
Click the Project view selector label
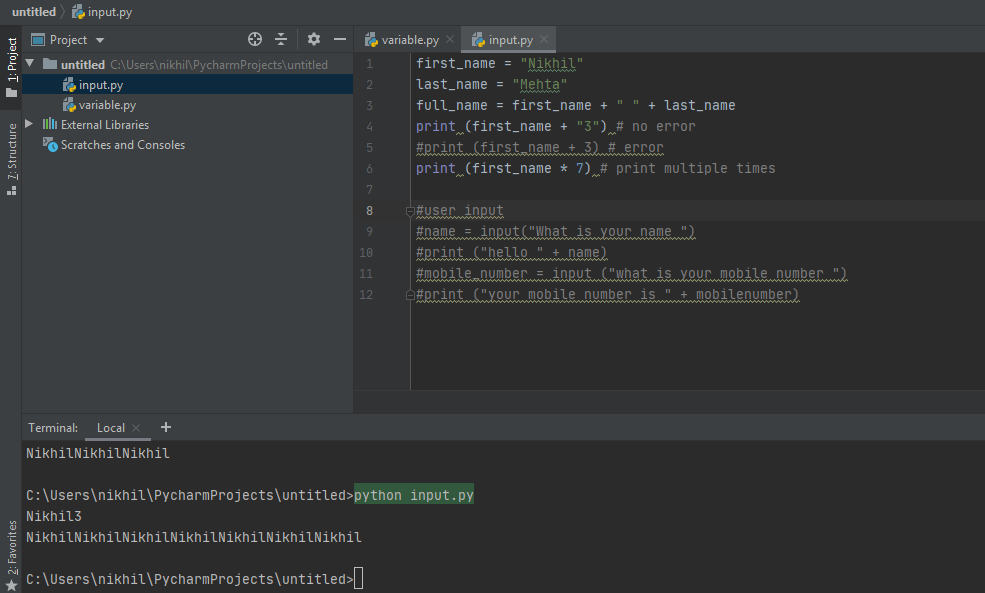point(68,40)
